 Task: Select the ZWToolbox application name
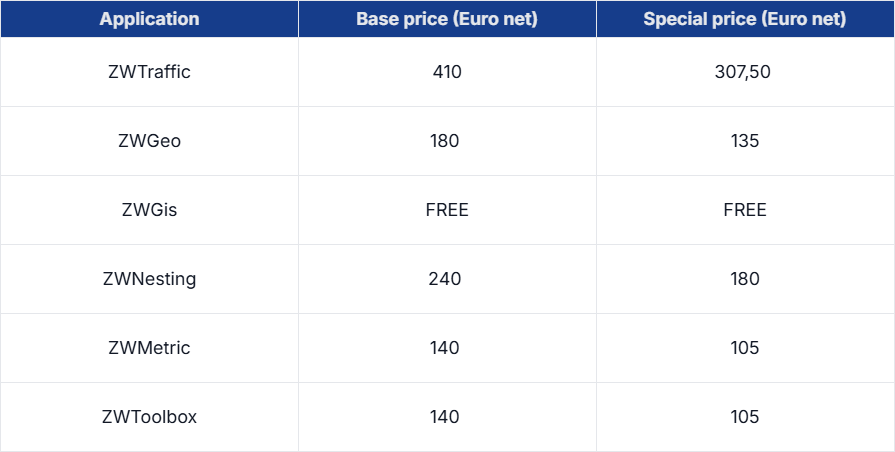click(x=150, y=417)
